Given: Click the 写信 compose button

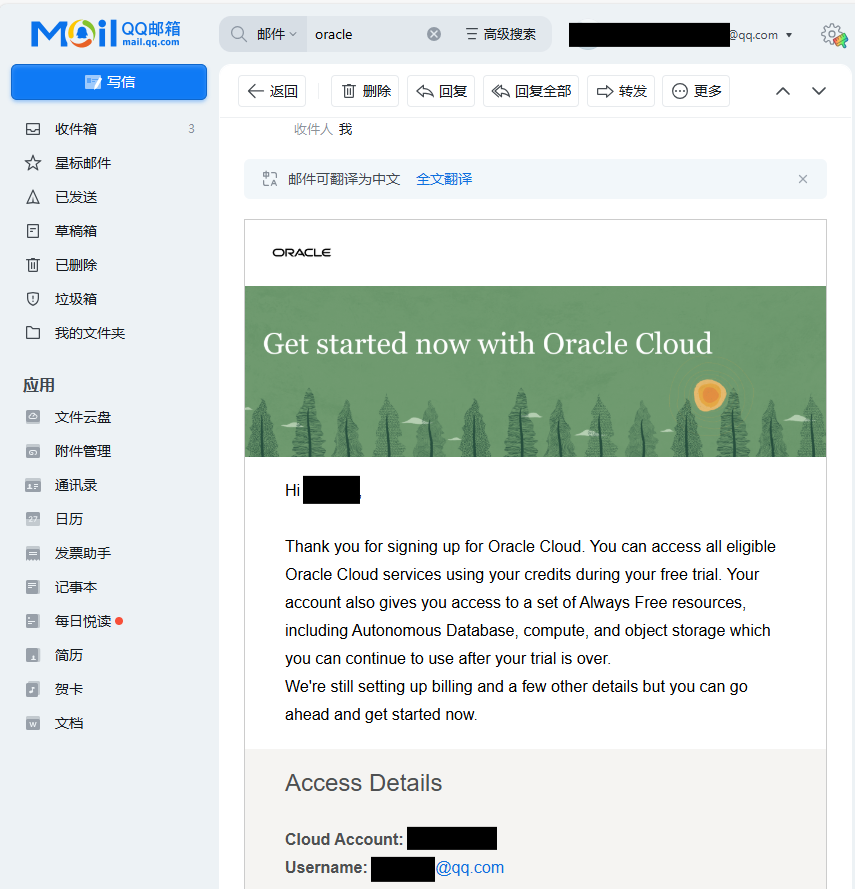Looking at the screenshot, I should [109, 82].
